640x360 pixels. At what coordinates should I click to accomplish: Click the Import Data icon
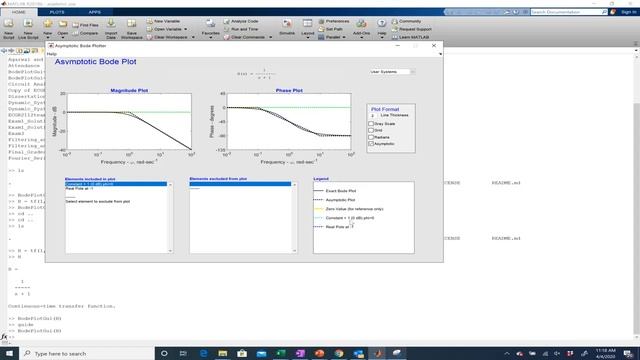point(111,24)
